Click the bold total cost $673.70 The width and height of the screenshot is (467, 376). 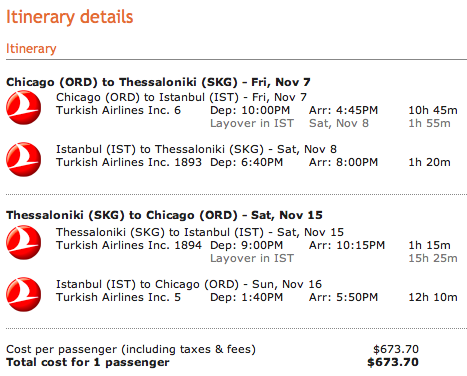393,362
